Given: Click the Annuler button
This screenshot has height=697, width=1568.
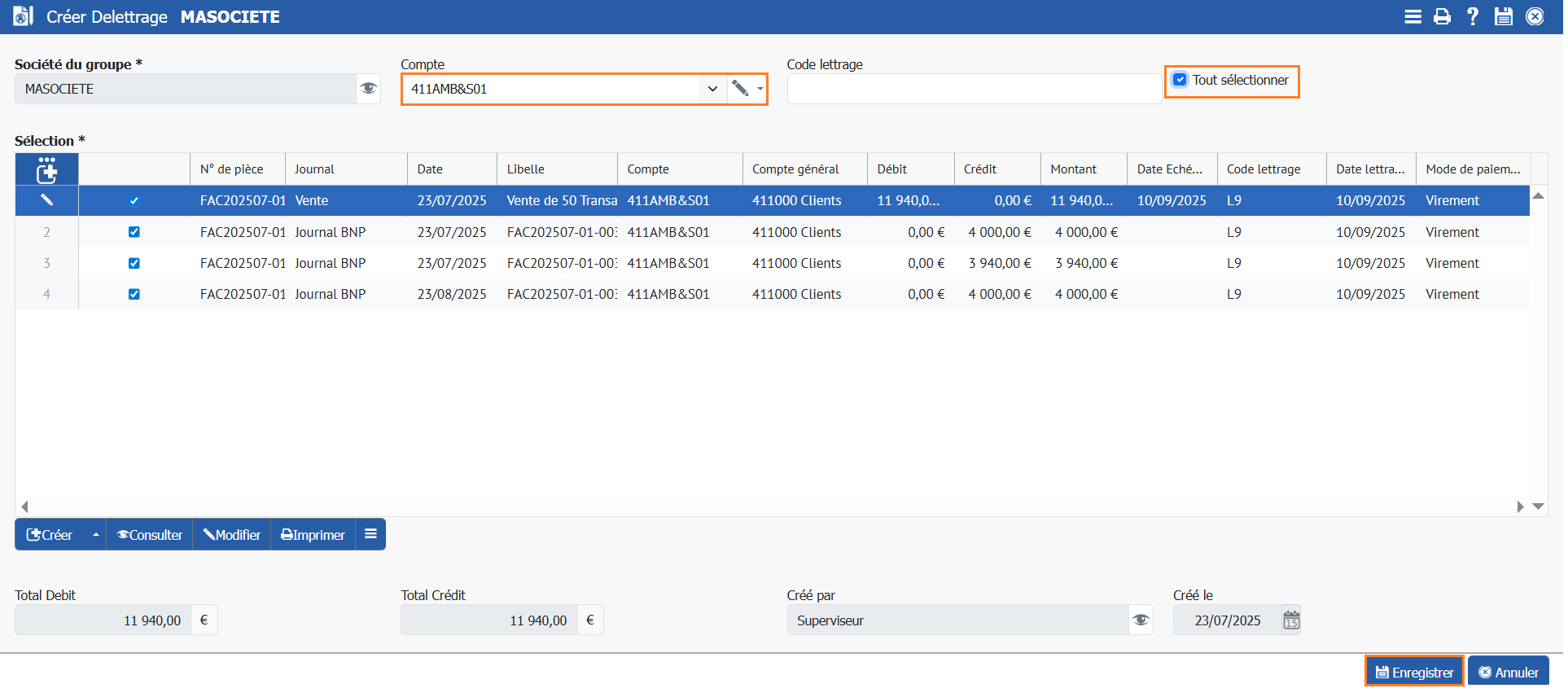Looking at the screenshot, I should click(x=1509, y=673).
